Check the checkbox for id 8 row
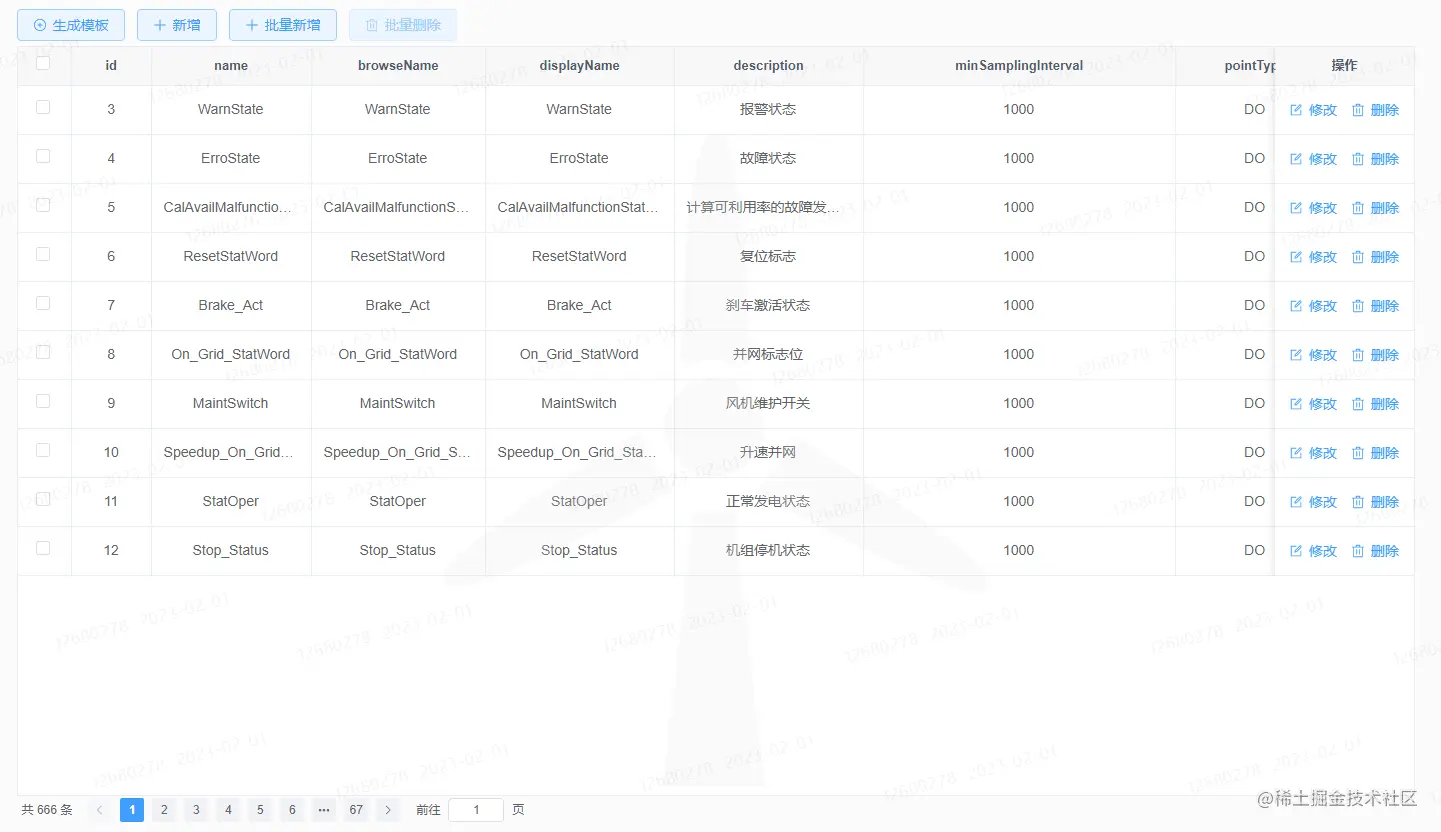 (43, 352)
